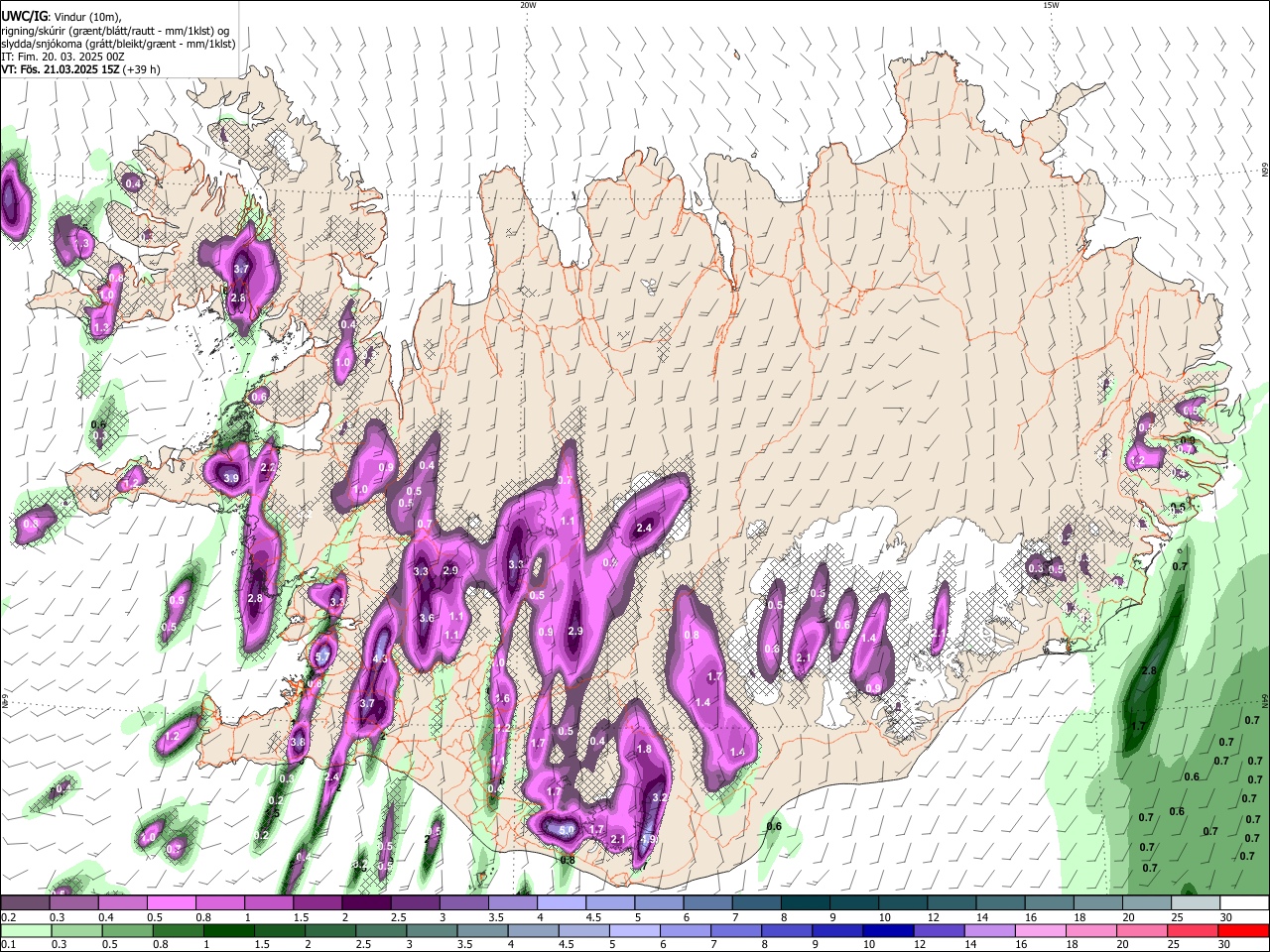This screenshot has width=1270, height=952.
Task: Click the light lavender 4–4.5 snow legend swatch
Action: 560,902
